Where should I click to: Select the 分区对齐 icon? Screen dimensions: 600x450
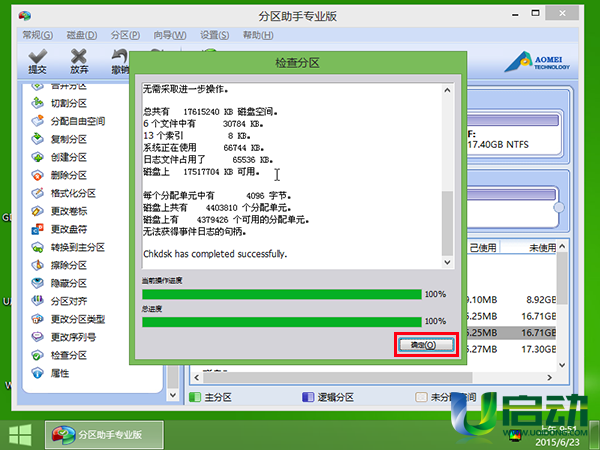click(38, 301)
